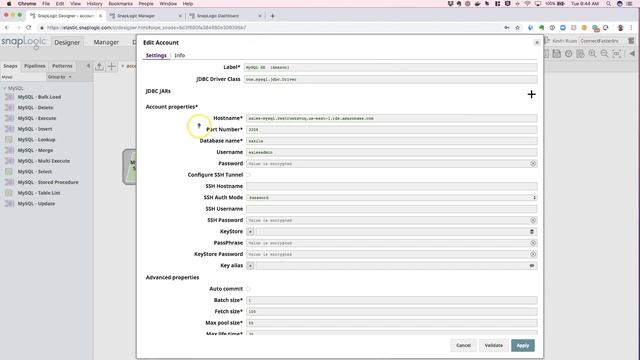This screenshot has height=360, width=640.
Task: Click the save pipeline toolbar icon
Action: (556, 54)
